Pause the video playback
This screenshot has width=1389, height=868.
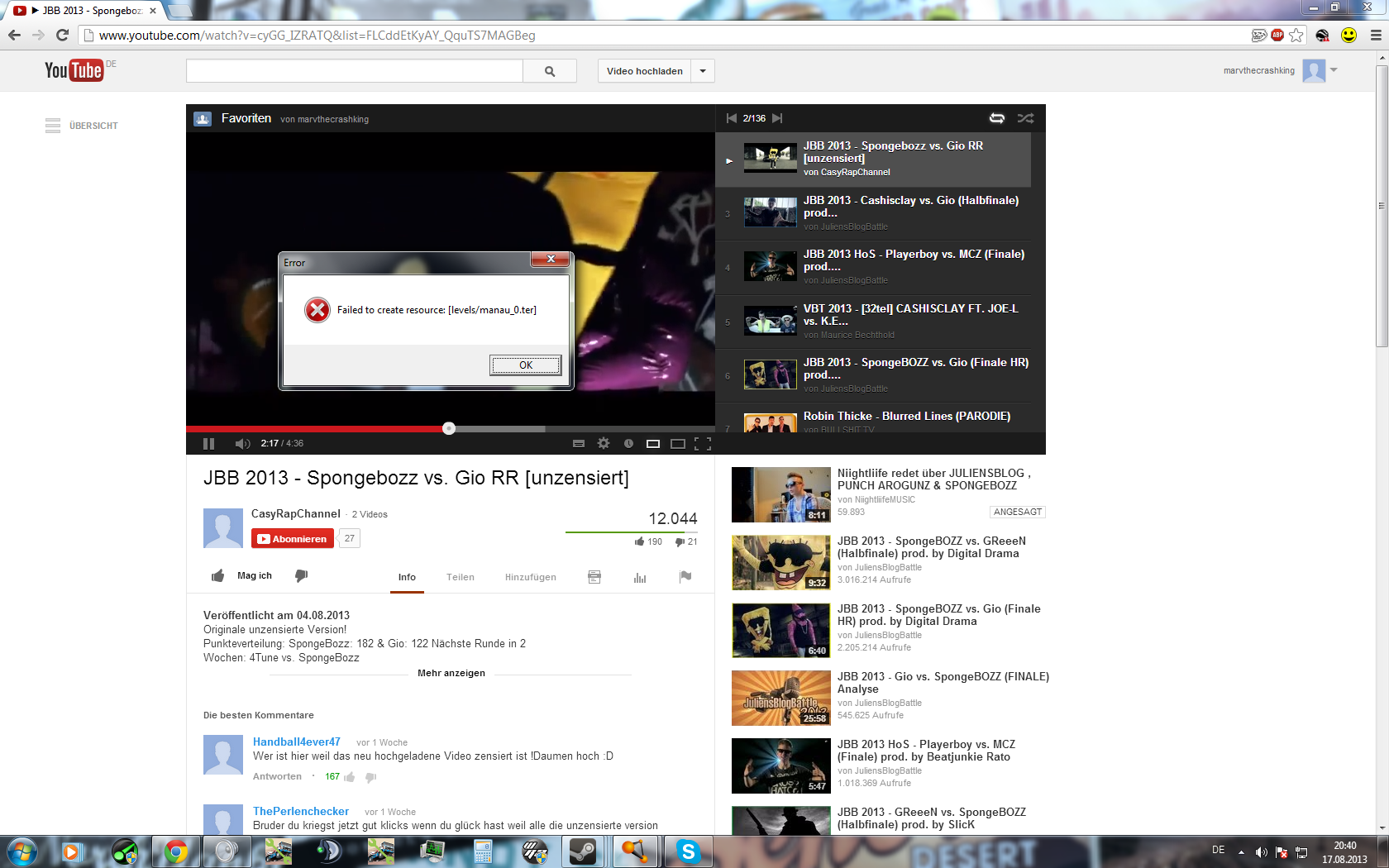[208, 444]
